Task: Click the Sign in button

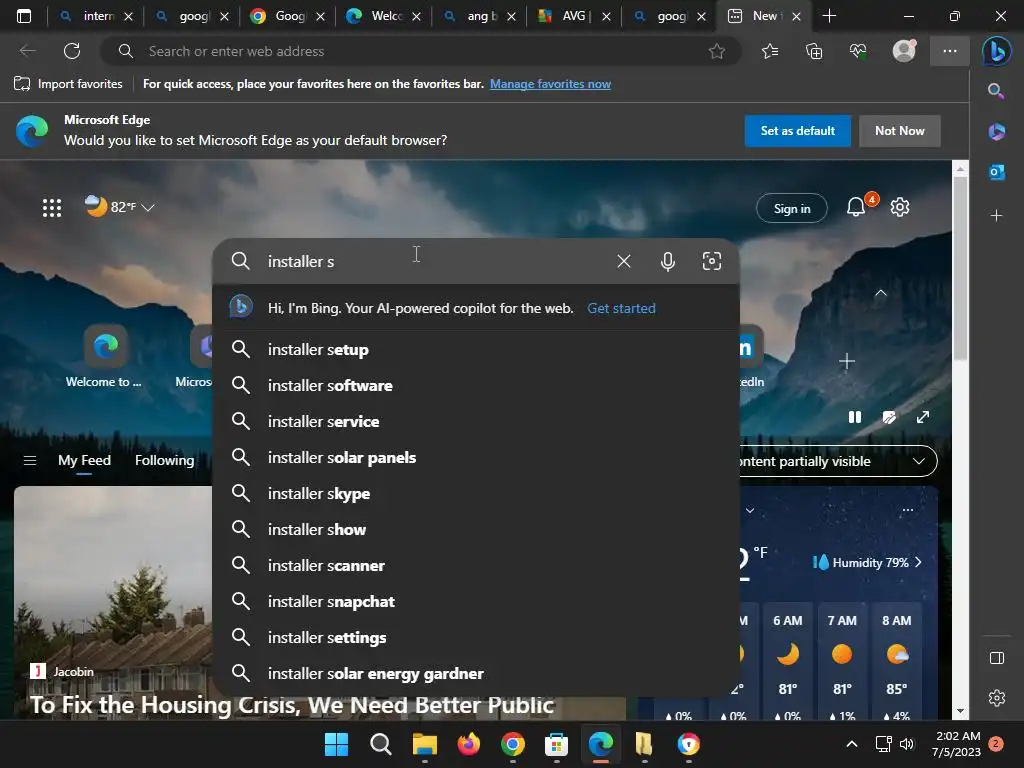Action: [792, 208]
